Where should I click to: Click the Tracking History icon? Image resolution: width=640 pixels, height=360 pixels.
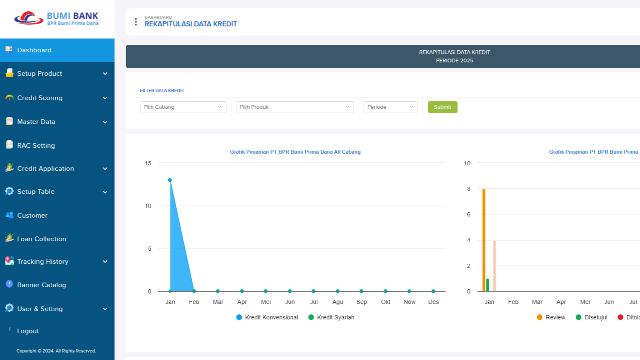(x=9, y=261)
